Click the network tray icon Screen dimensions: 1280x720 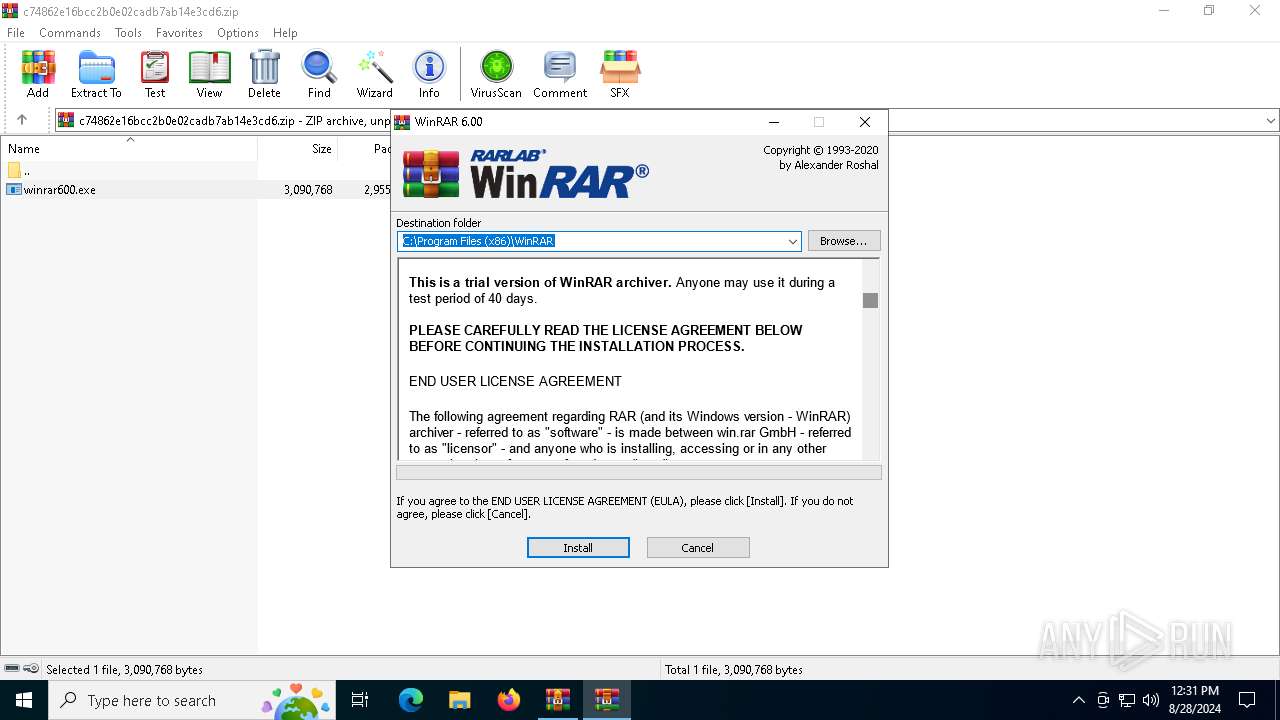click(x=1127, y=700)
